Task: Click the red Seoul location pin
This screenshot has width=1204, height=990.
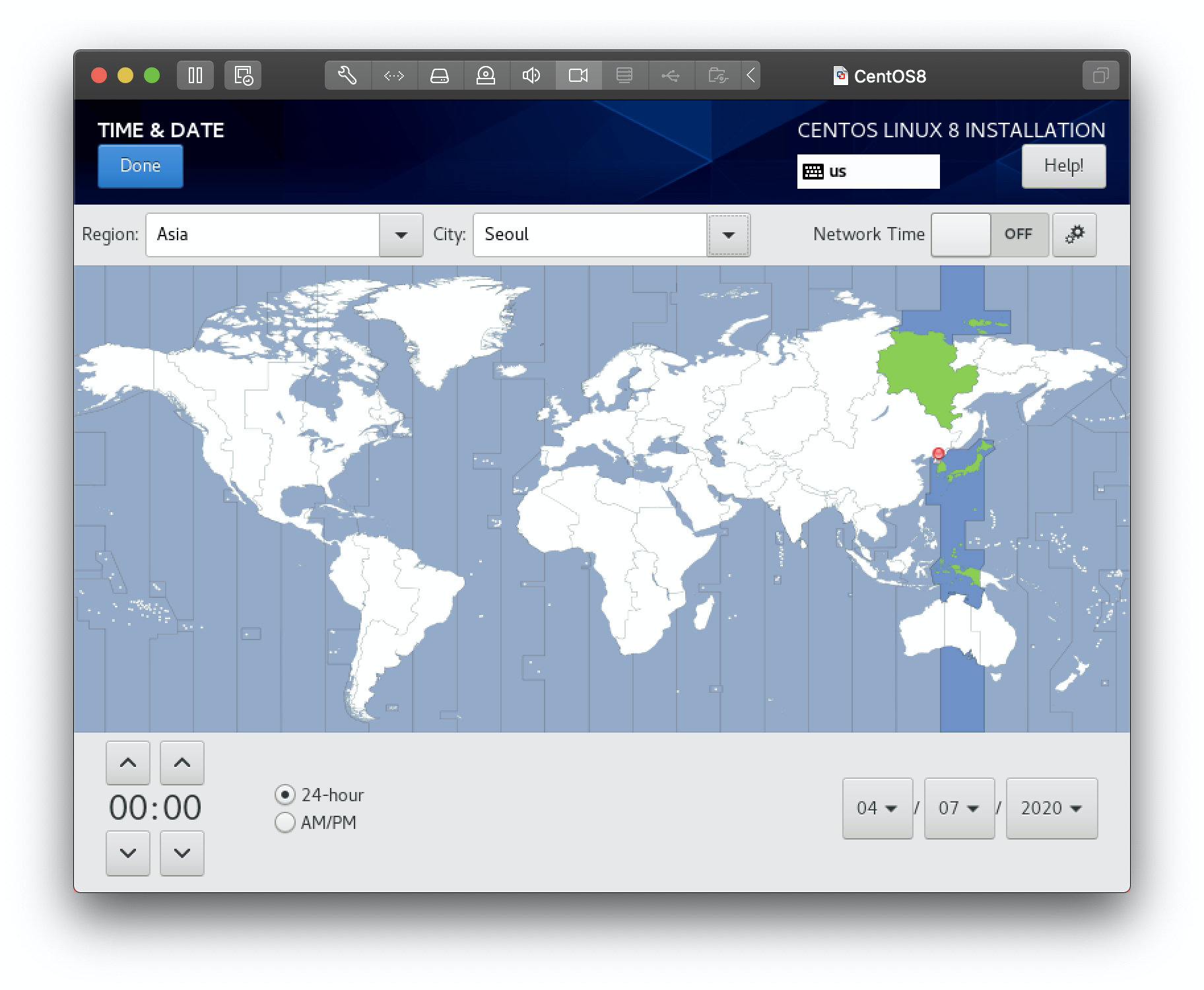Action: [x=938, y=453]
